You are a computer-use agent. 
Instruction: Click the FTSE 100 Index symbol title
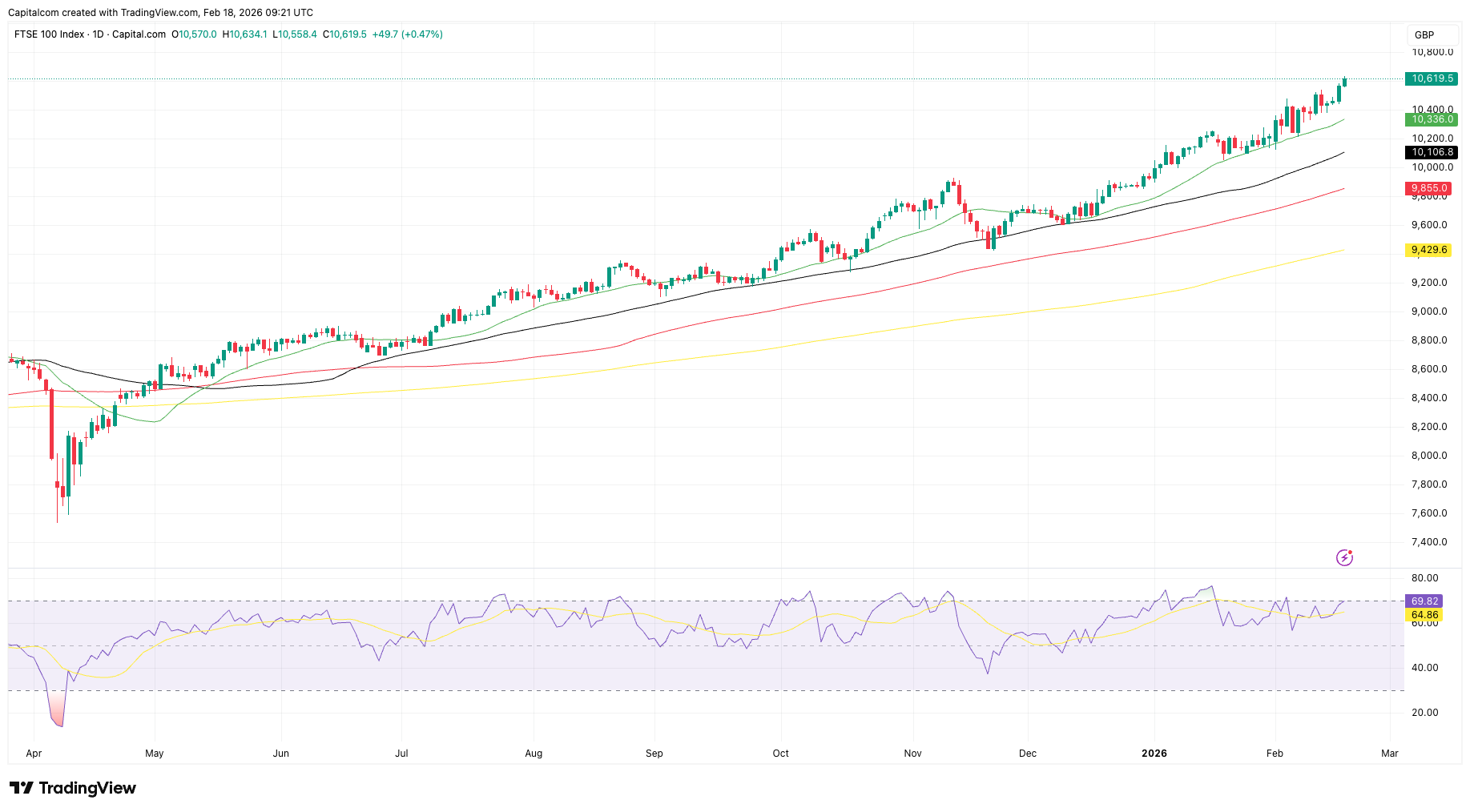[x=49, y=34]
